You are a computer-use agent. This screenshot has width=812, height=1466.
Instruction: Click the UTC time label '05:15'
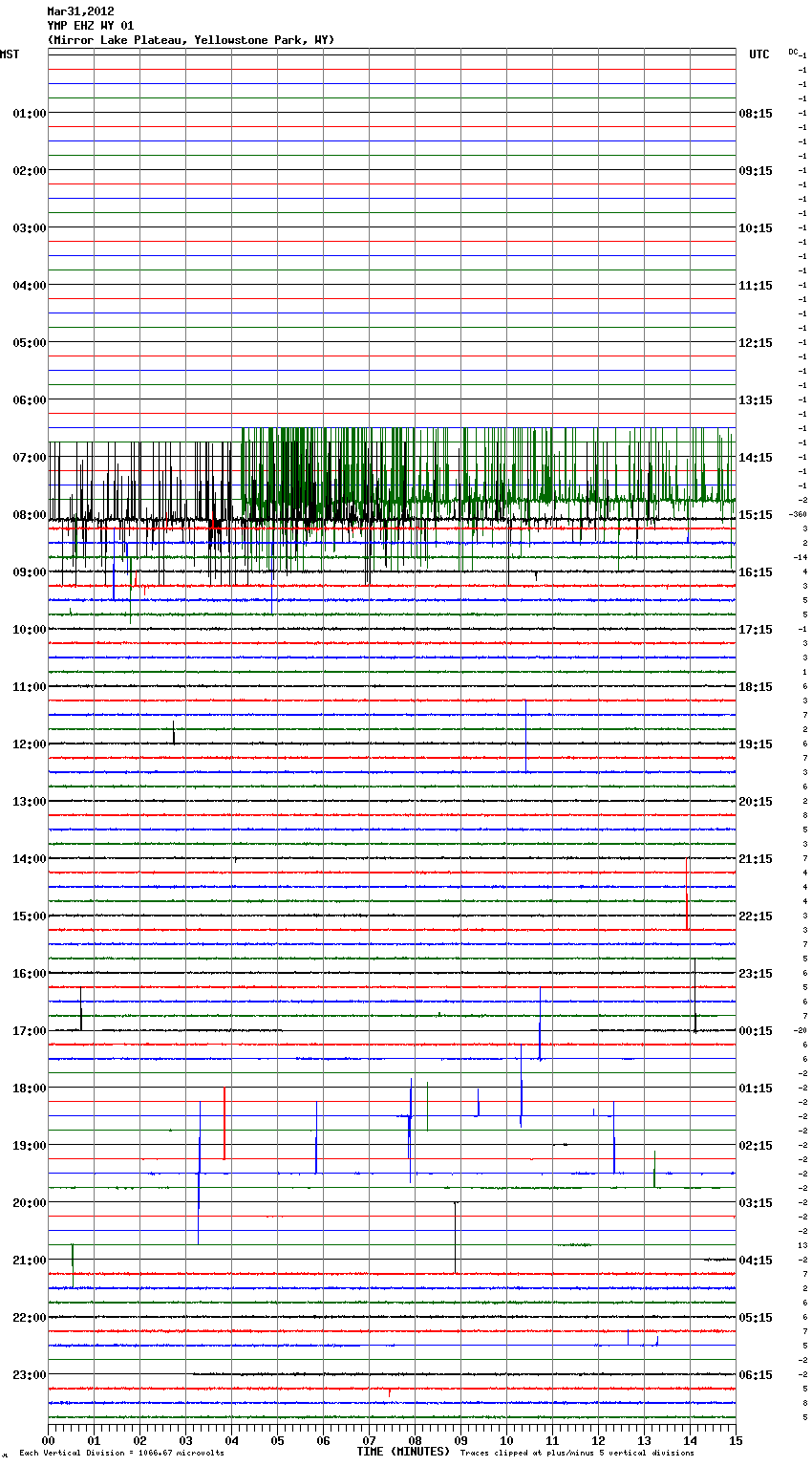point(756,1318)
